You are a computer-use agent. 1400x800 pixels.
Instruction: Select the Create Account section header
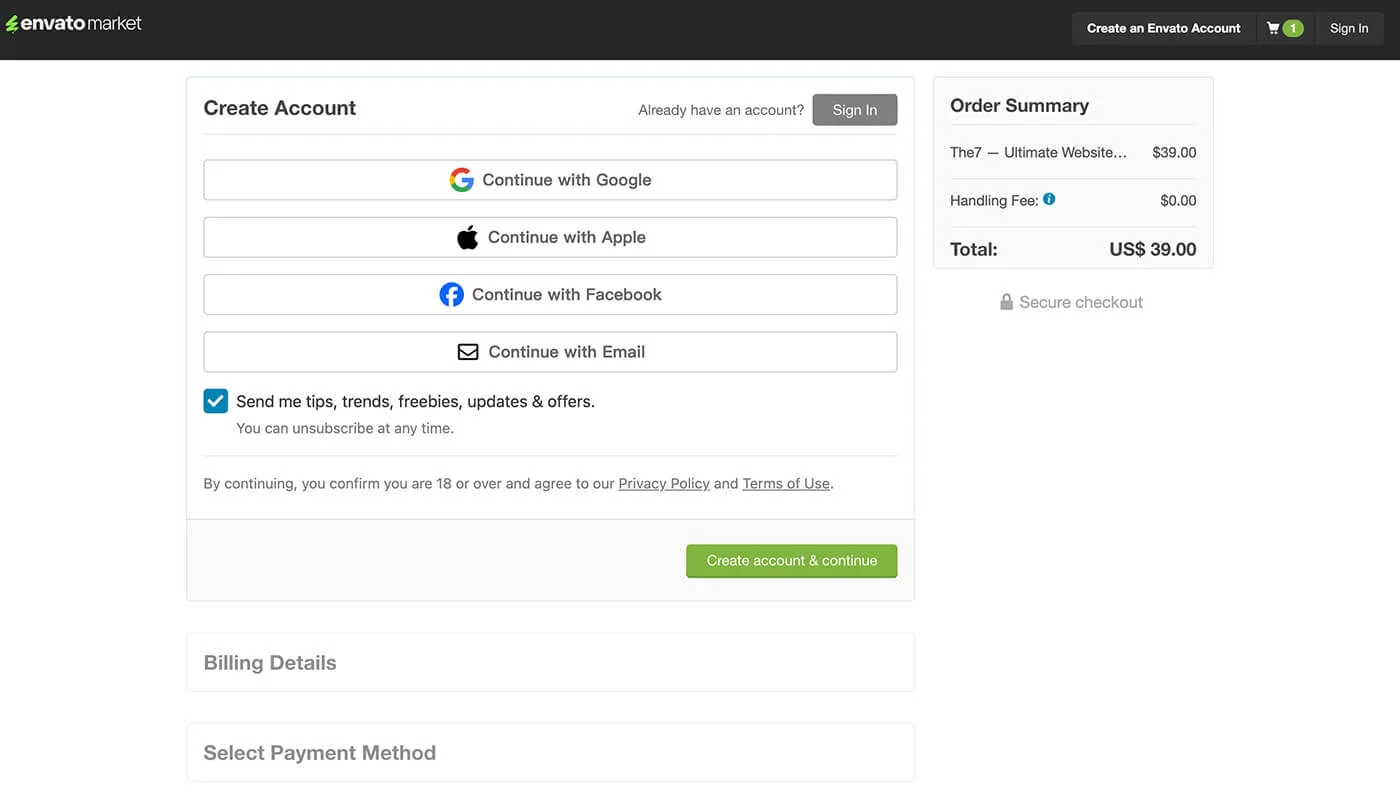click(x=279, y=107)
